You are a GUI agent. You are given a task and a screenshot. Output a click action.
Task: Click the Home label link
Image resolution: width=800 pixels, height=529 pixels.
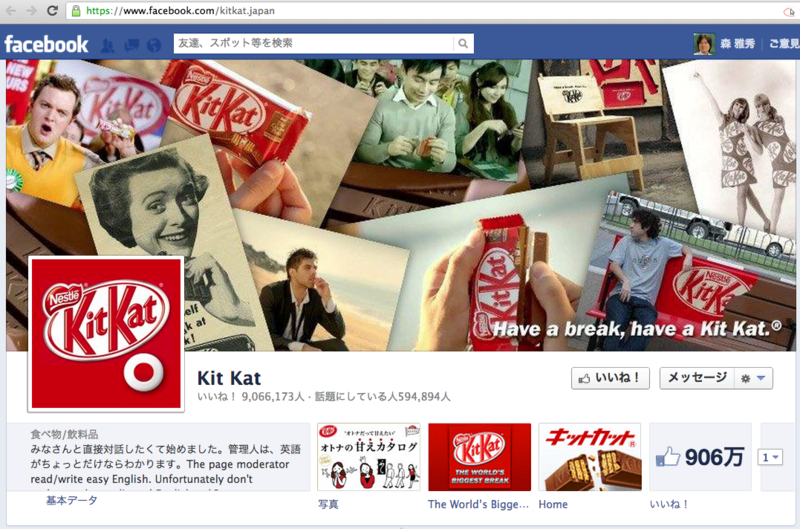pos(553,505)
